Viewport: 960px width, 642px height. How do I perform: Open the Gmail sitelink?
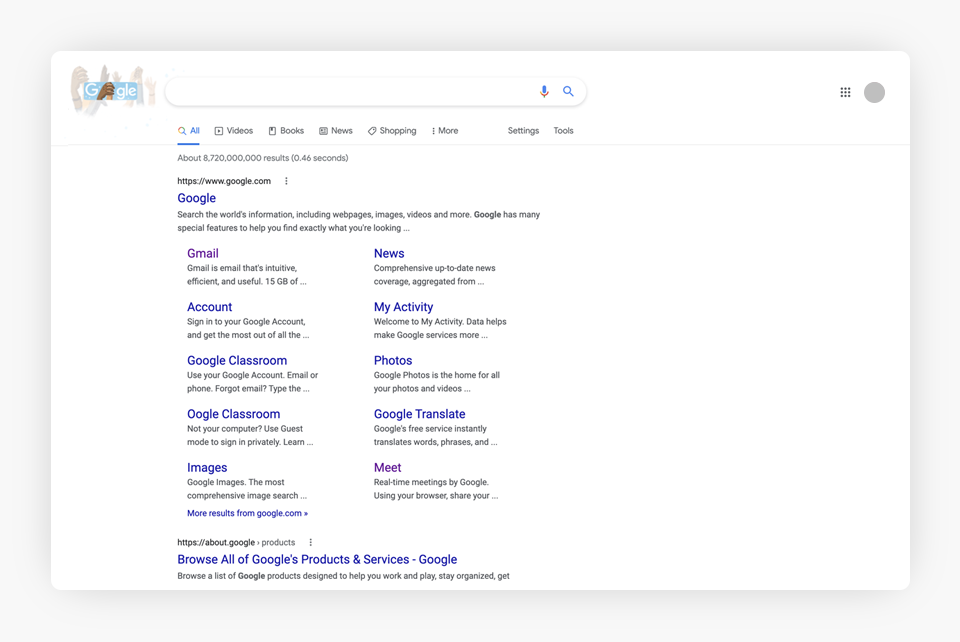click(202, 254)
